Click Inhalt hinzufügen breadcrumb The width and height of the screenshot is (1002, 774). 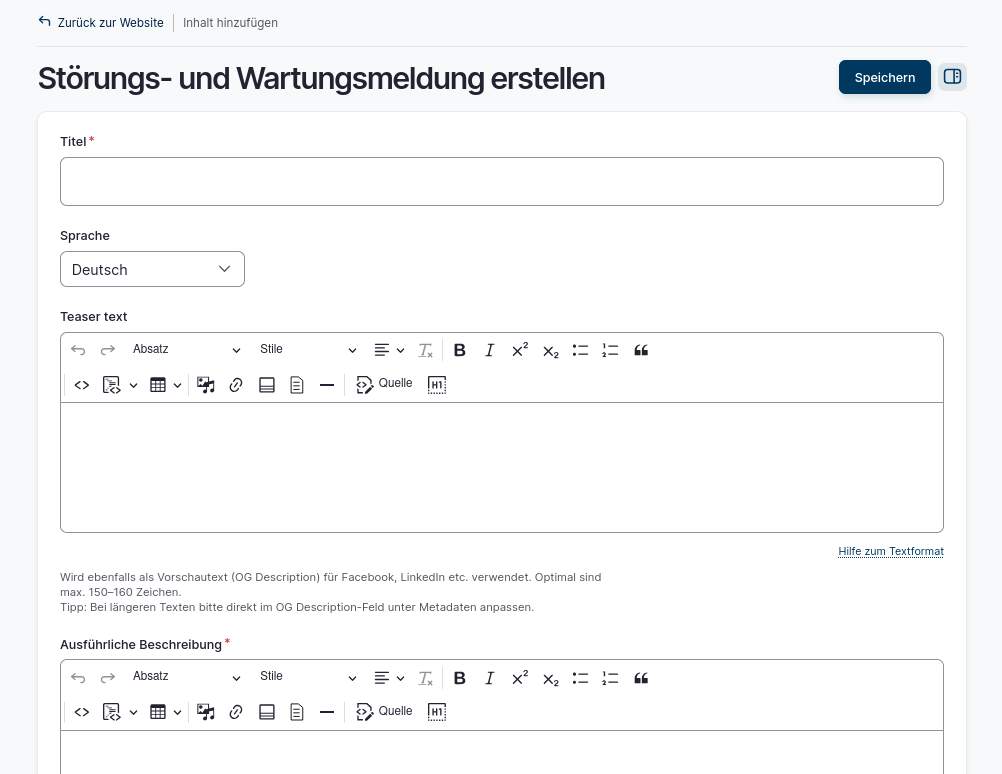click(230, 23)
